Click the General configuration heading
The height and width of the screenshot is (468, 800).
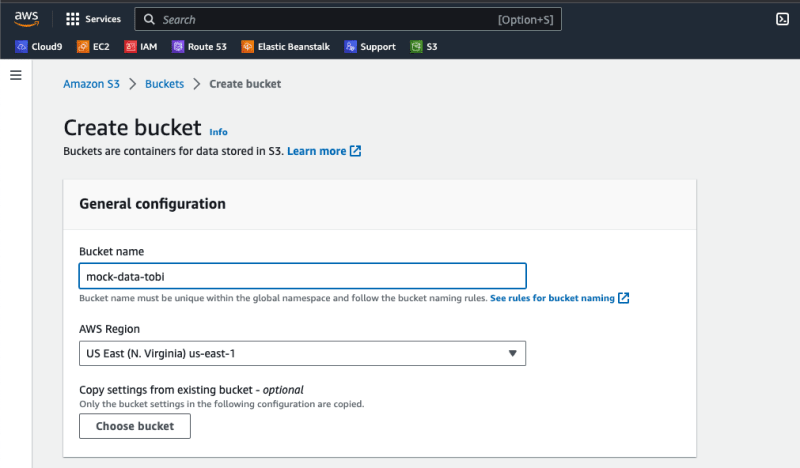[x=152, y=204]
